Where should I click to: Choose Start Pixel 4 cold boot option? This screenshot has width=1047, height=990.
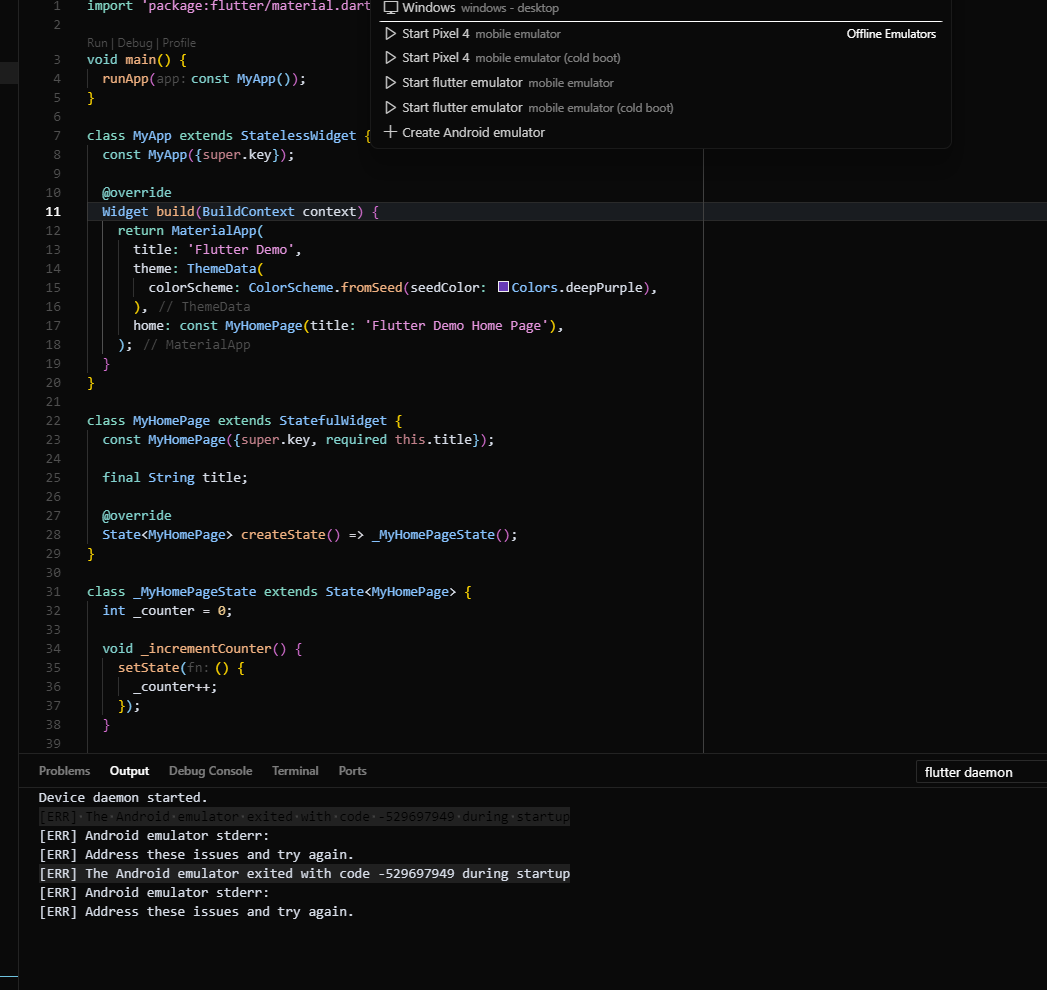tap(661, 58)
